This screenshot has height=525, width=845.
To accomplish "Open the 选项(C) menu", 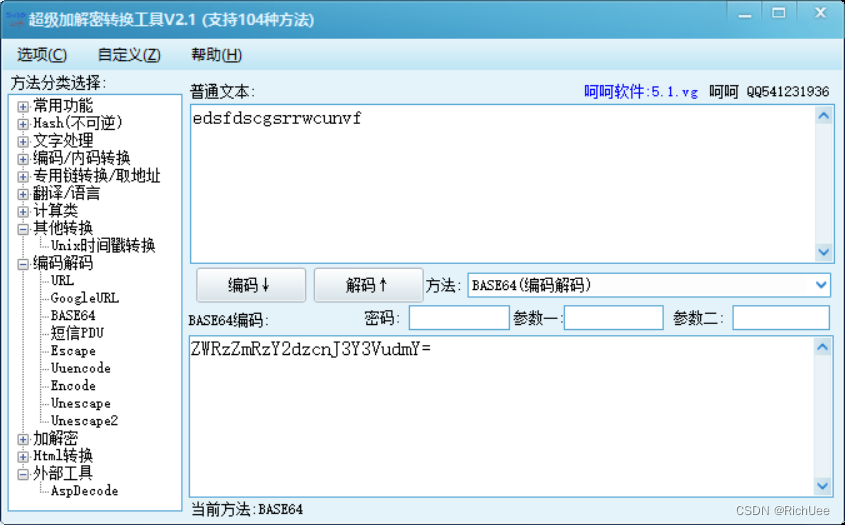I will coord(41,54).
